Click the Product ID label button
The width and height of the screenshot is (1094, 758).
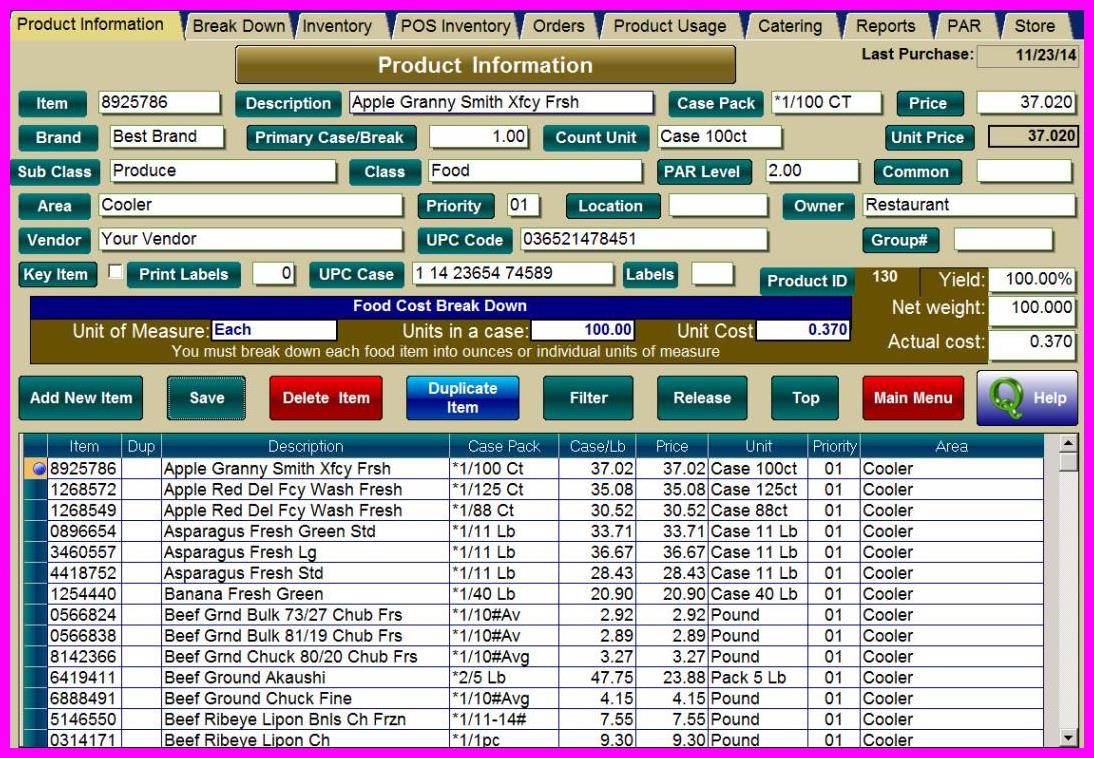tap(807, 281)
